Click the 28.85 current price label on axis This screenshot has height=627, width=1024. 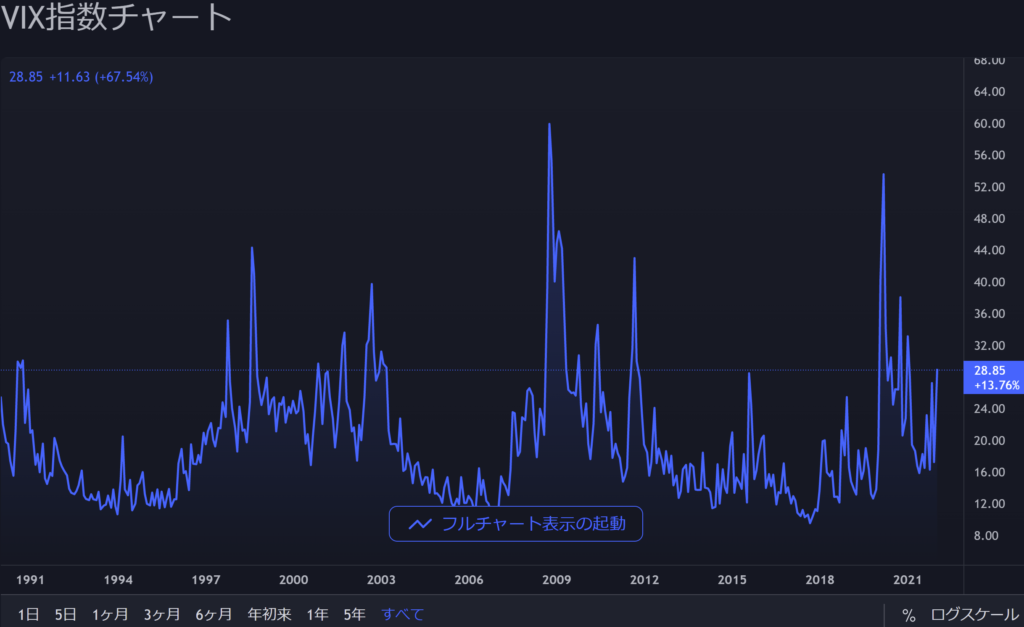[x=989, y=370]
